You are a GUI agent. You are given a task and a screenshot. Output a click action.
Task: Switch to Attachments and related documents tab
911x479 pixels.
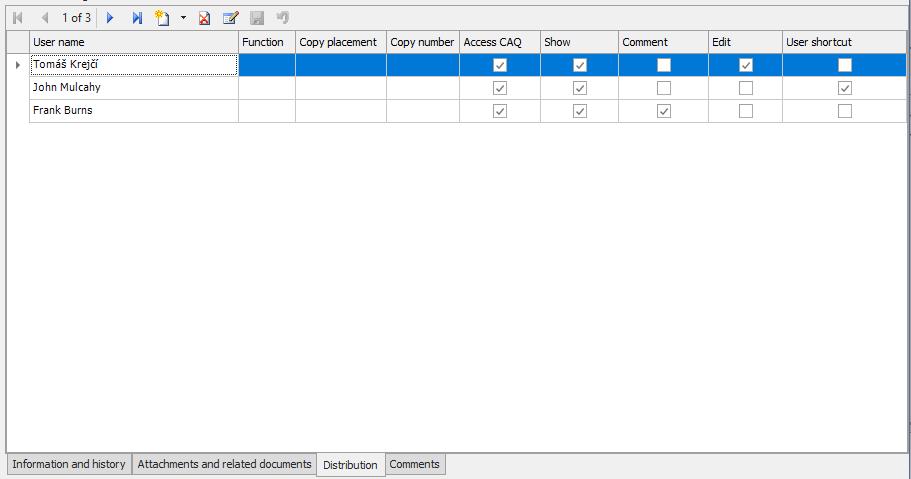[224, 464]
